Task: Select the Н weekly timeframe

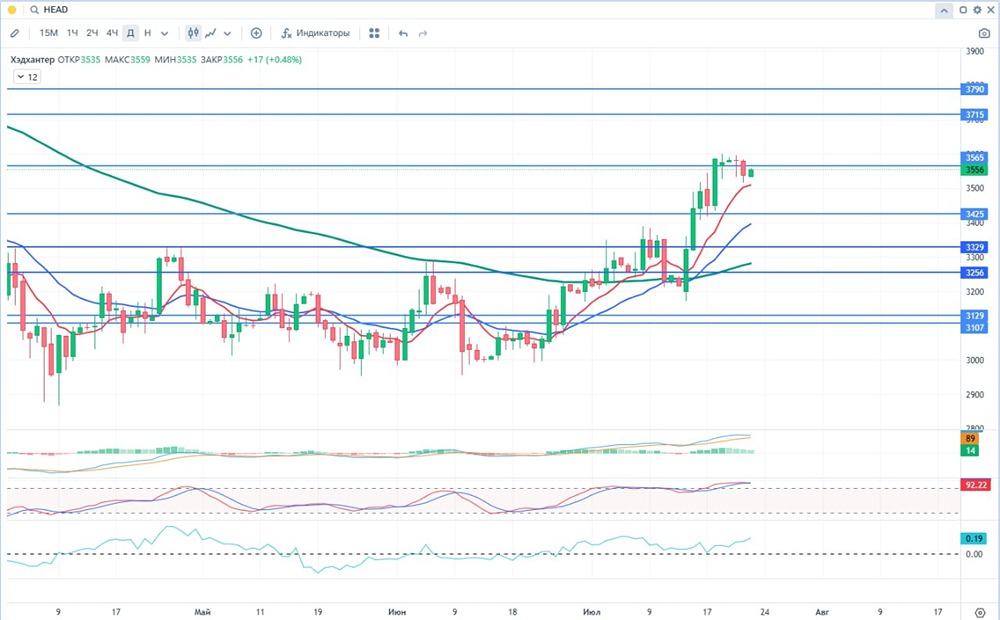Action: [x=147, y=33]
